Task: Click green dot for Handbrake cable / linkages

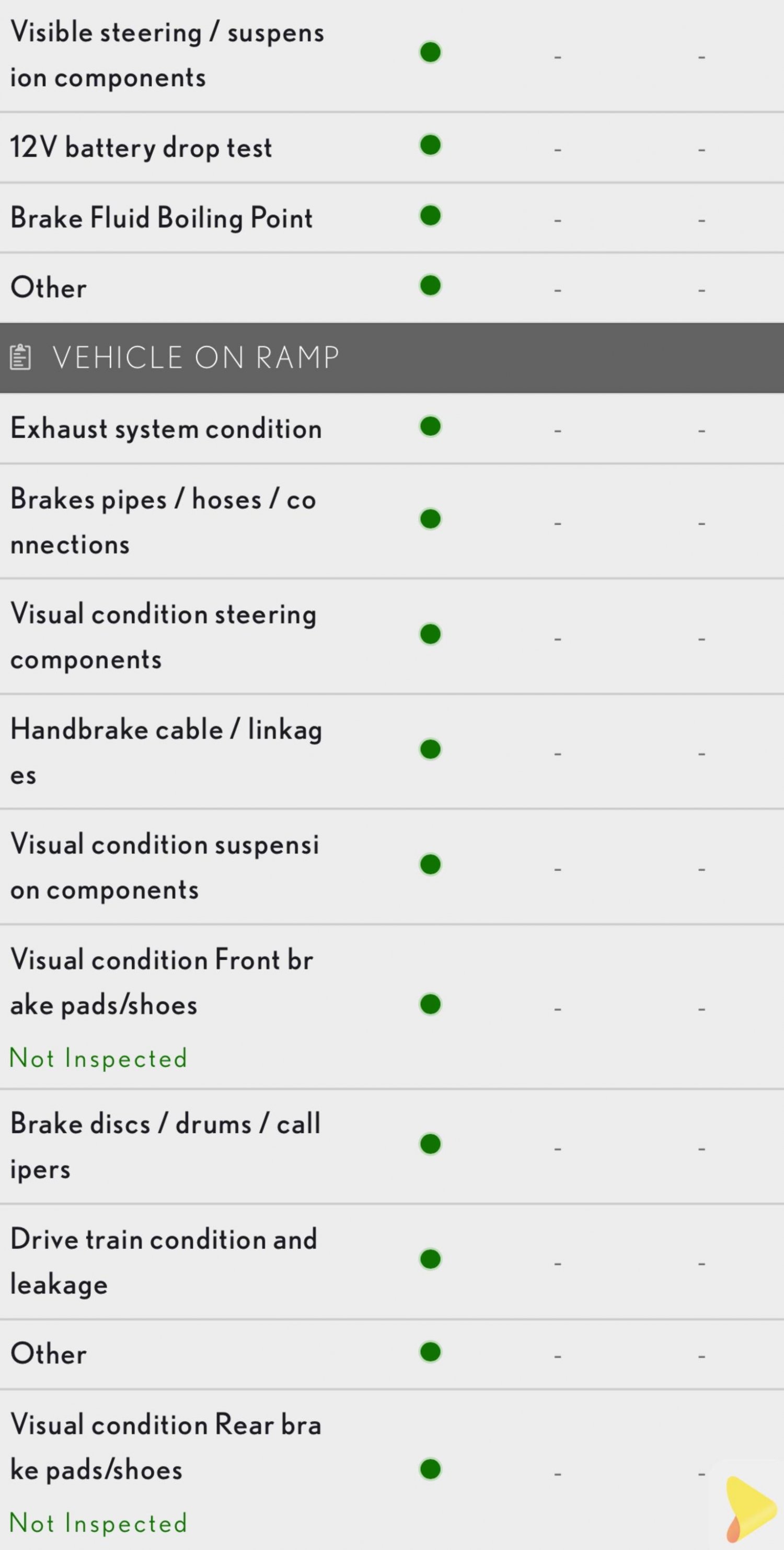Action: (x=431, y=749)
